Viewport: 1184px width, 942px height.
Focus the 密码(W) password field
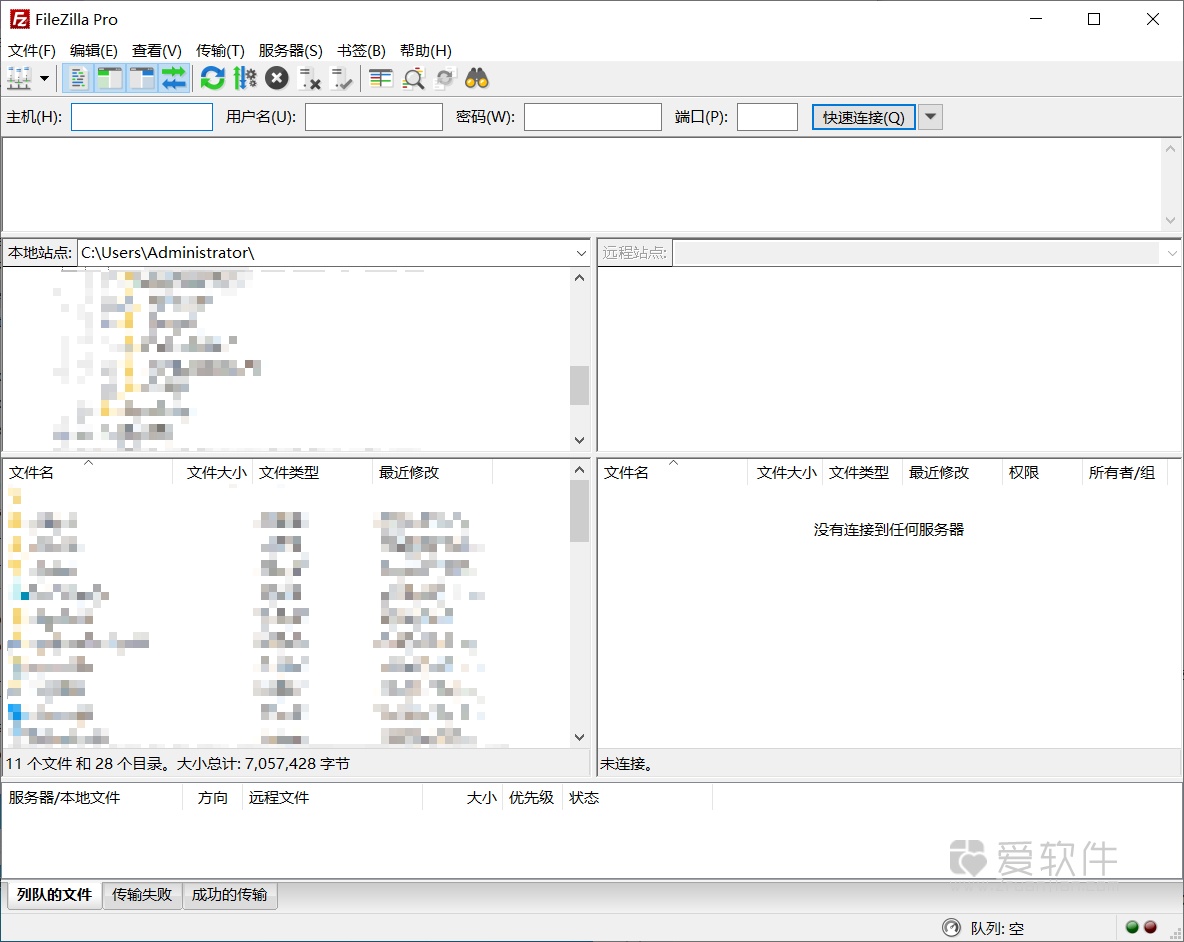pos(593,117)
